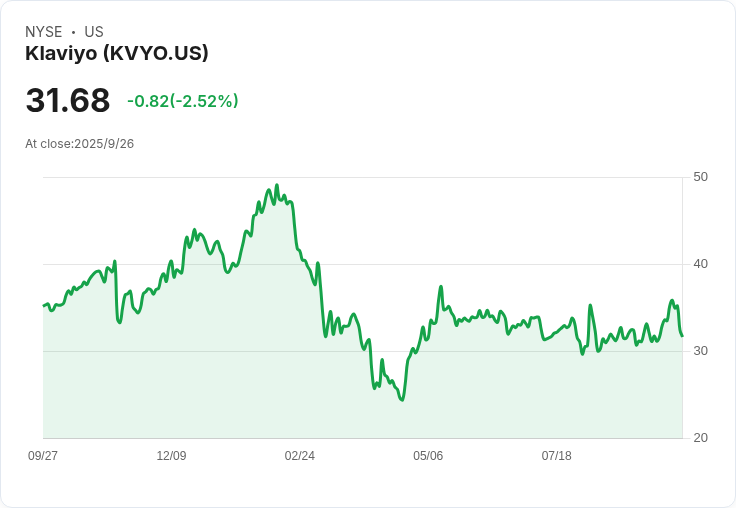736x508 pixels.
Task: Select the 09/27 date on the x-axis
Action: 43,456
